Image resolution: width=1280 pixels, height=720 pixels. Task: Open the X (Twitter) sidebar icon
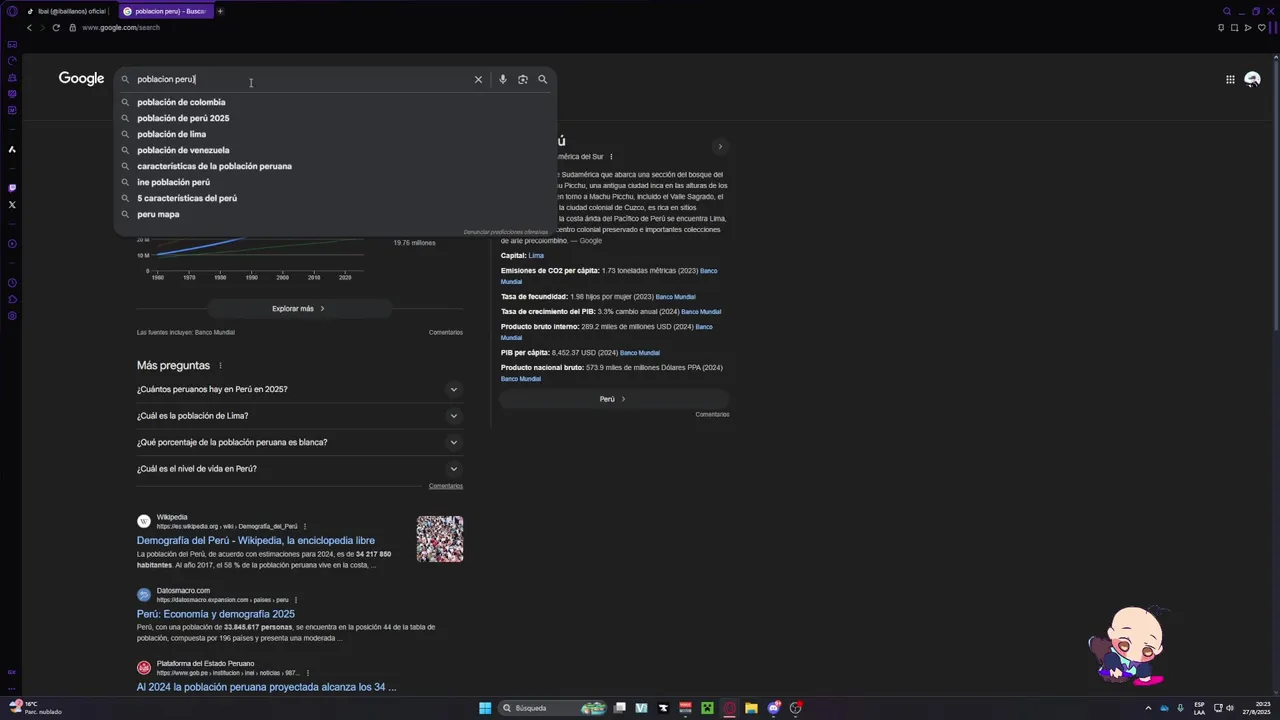[12, 204]
